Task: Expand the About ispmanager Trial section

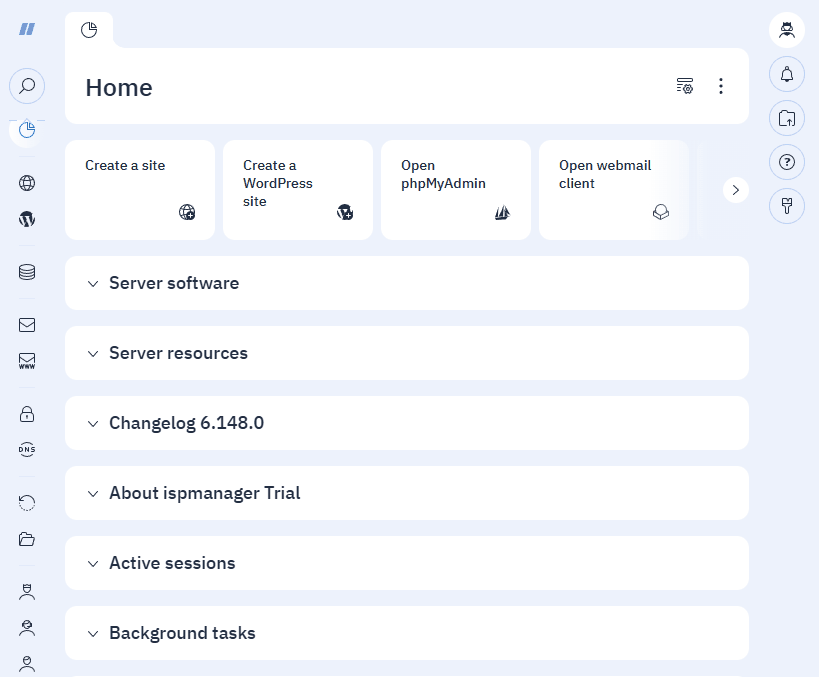Action: pyautogui.click(x=407, y=493)
